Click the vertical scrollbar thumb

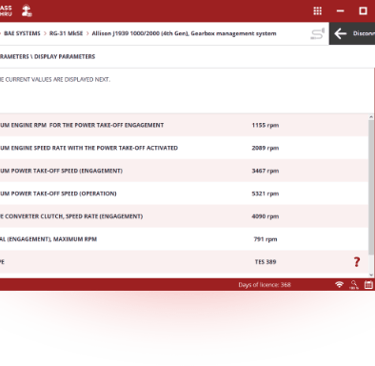pyautogui.click(x=371, y=187)
